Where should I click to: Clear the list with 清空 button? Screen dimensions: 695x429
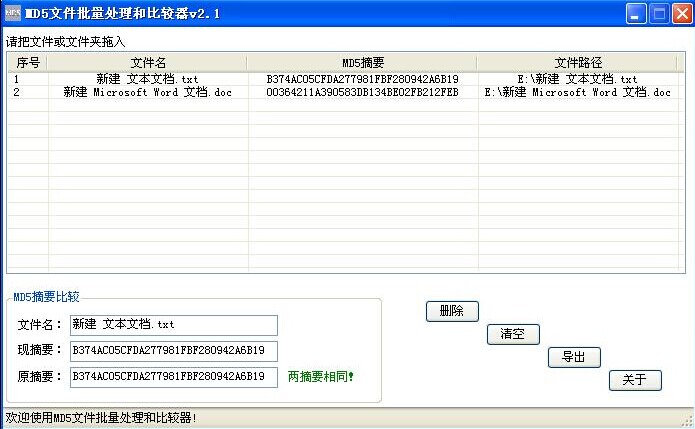(x=513, y=335)
